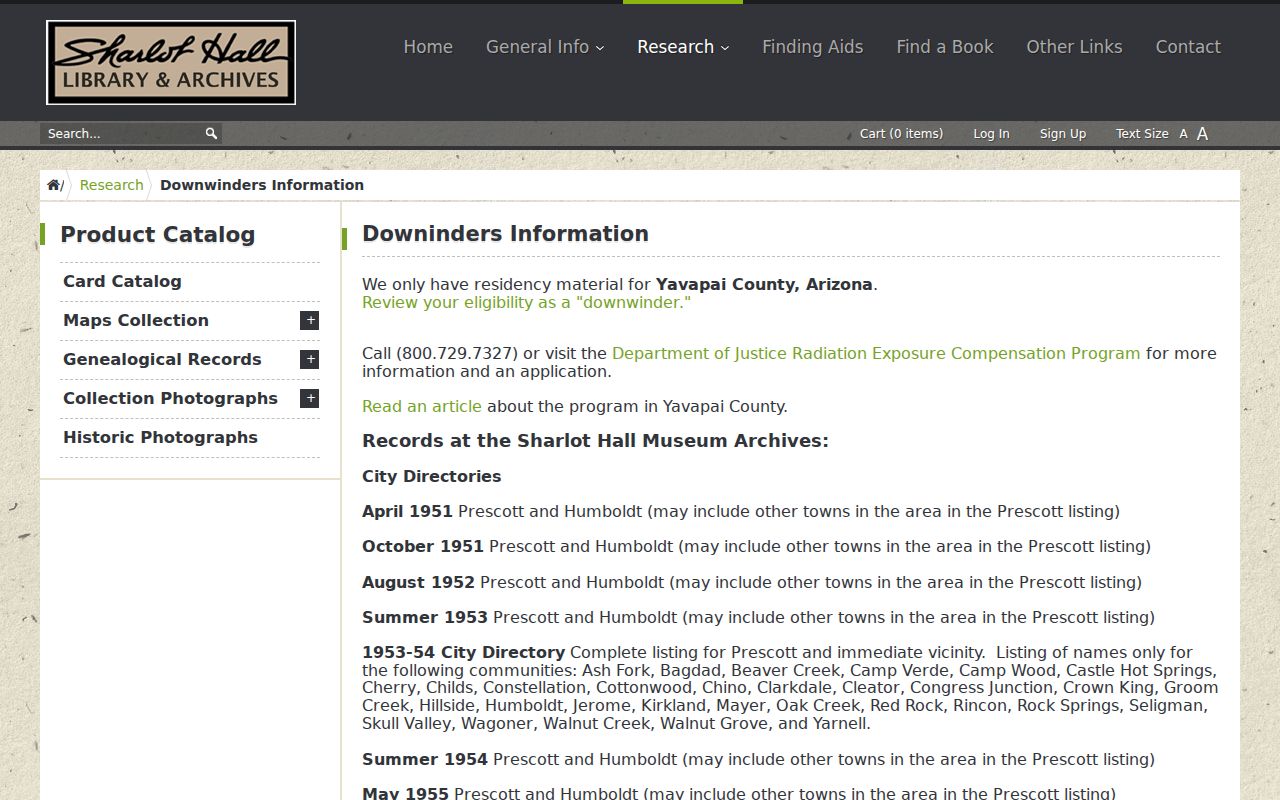Open Department of Justice Radiation Exposure Compensation Program link
The image size is (1280, 800).
pyautogui.click(x=876, y=354)
